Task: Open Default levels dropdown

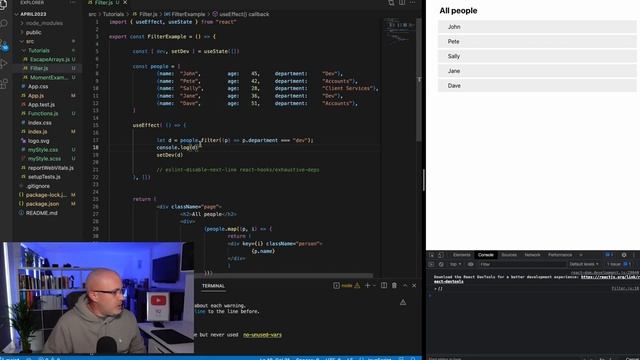Action: (584, 264)
